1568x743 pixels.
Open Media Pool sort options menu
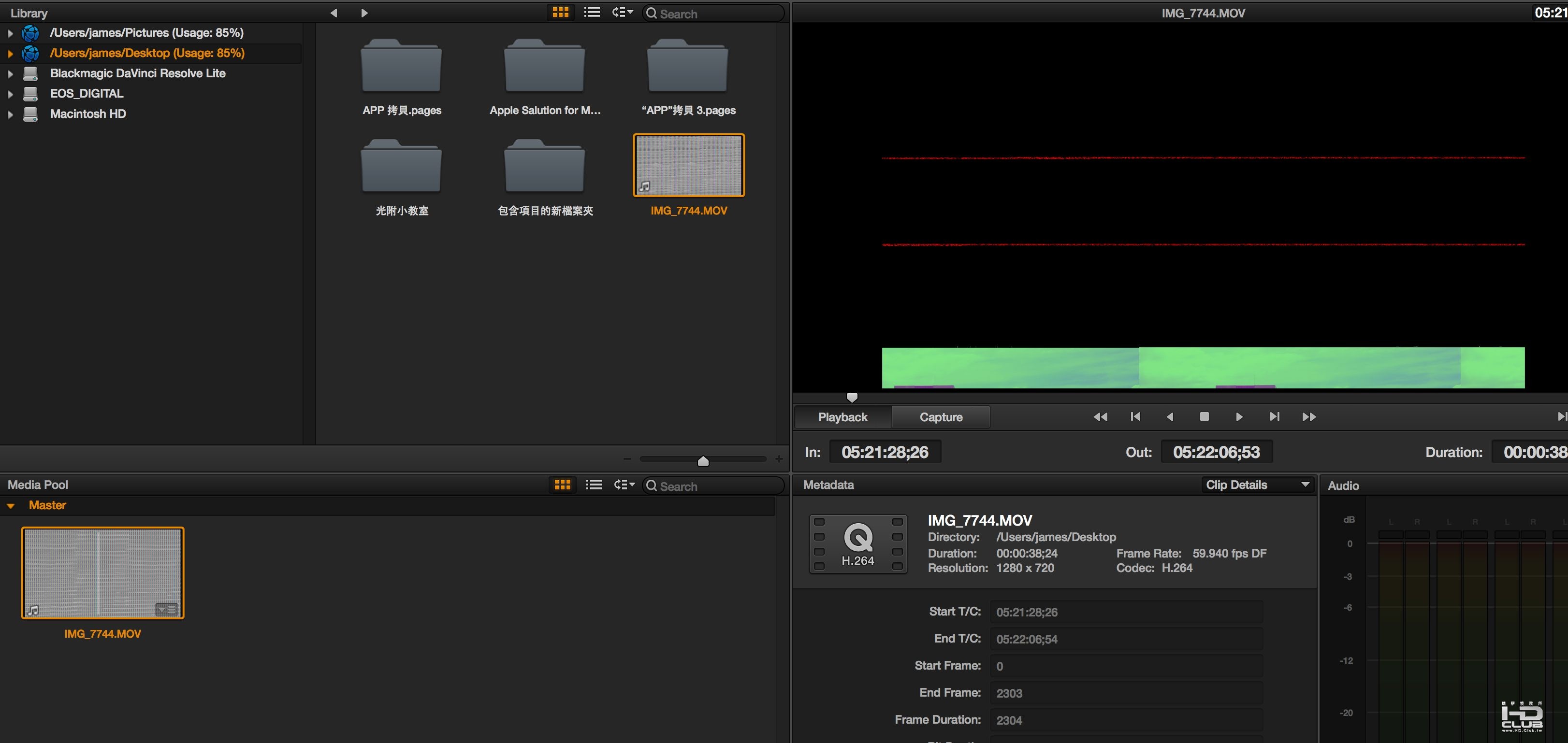coord(624,485)
